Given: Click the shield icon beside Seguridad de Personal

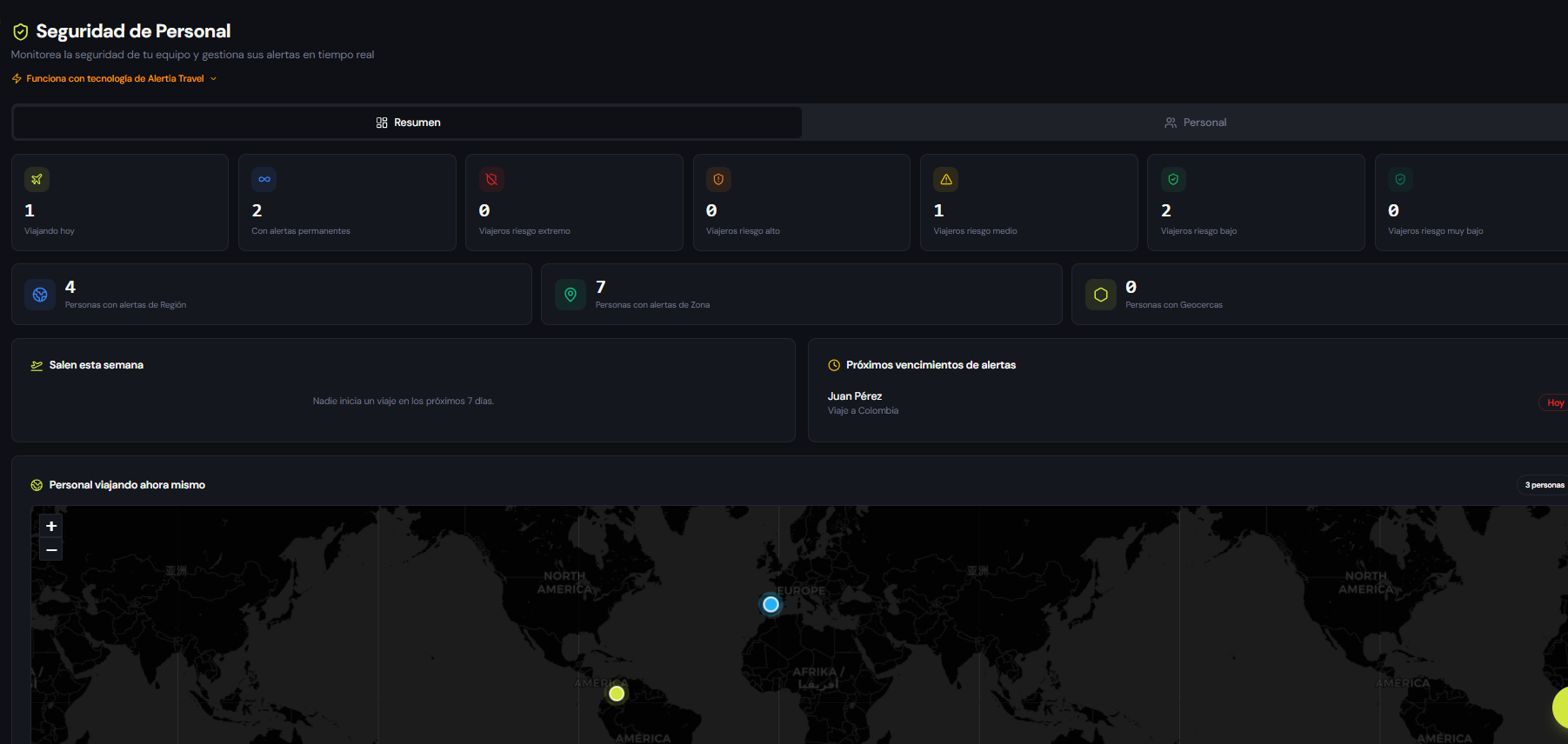Looking at the screenshot, I should [20, 32].
